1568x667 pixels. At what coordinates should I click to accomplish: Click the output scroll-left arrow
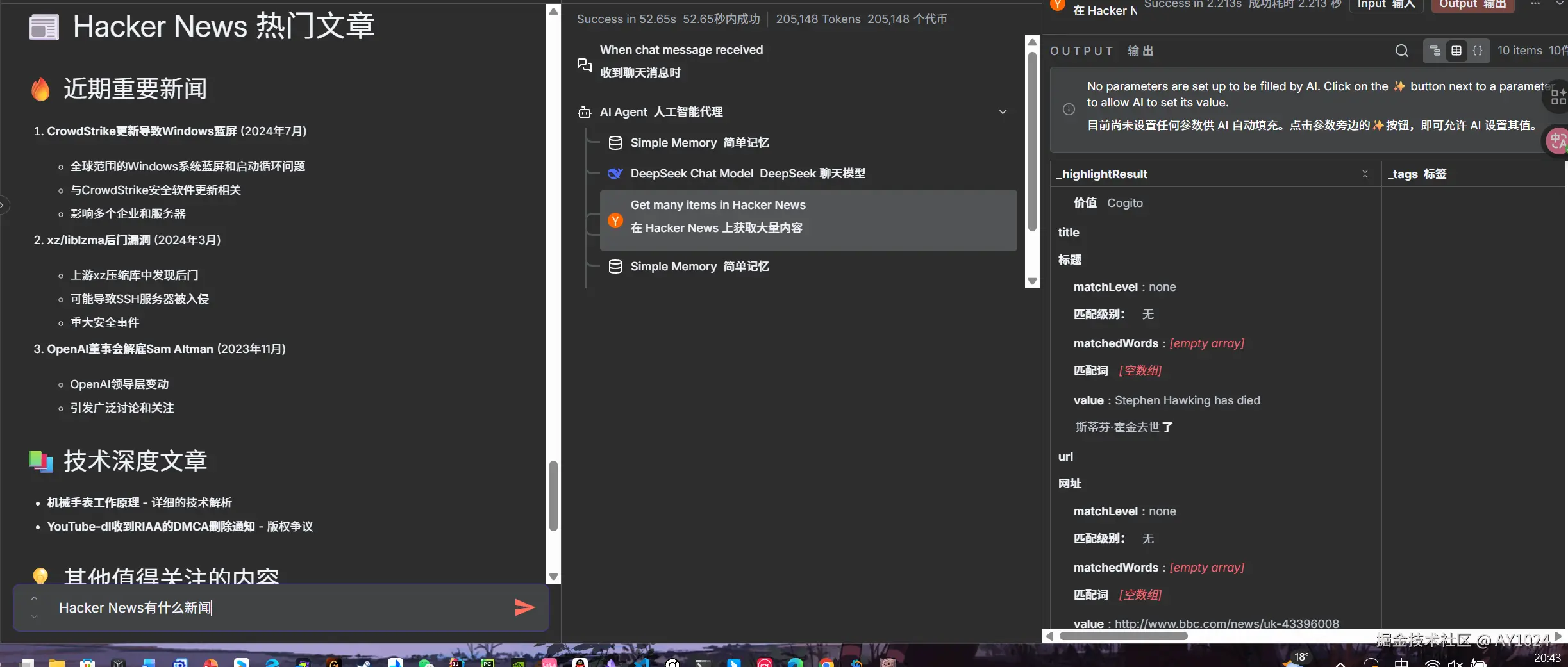tap(1049, 636)
